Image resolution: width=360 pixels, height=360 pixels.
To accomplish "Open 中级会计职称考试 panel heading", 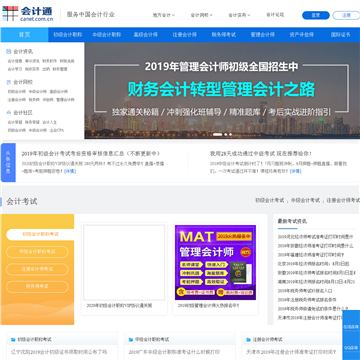I will [x=152, y=340].
